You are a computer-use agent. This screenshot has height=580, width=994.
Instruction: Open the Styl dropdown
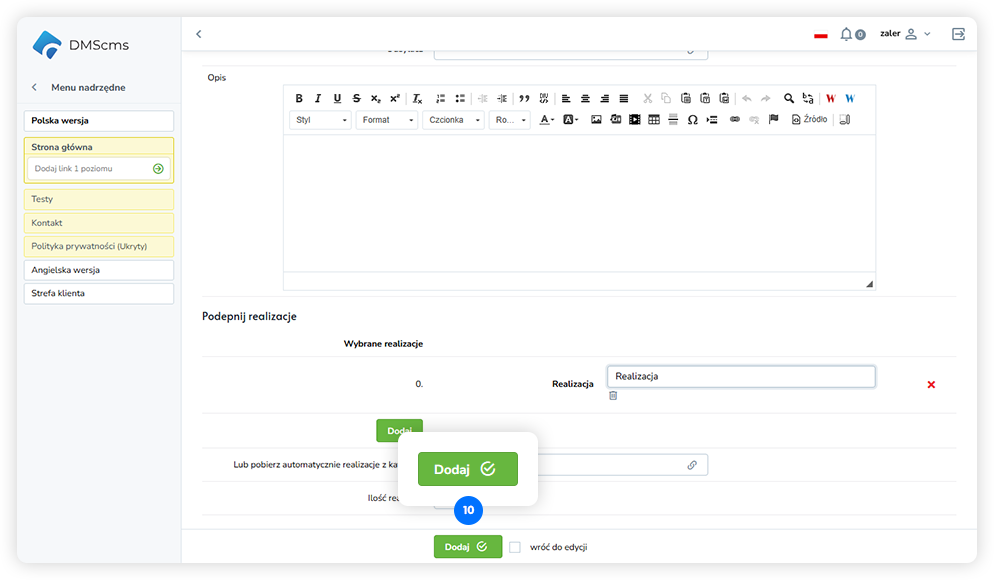(320, 120)
